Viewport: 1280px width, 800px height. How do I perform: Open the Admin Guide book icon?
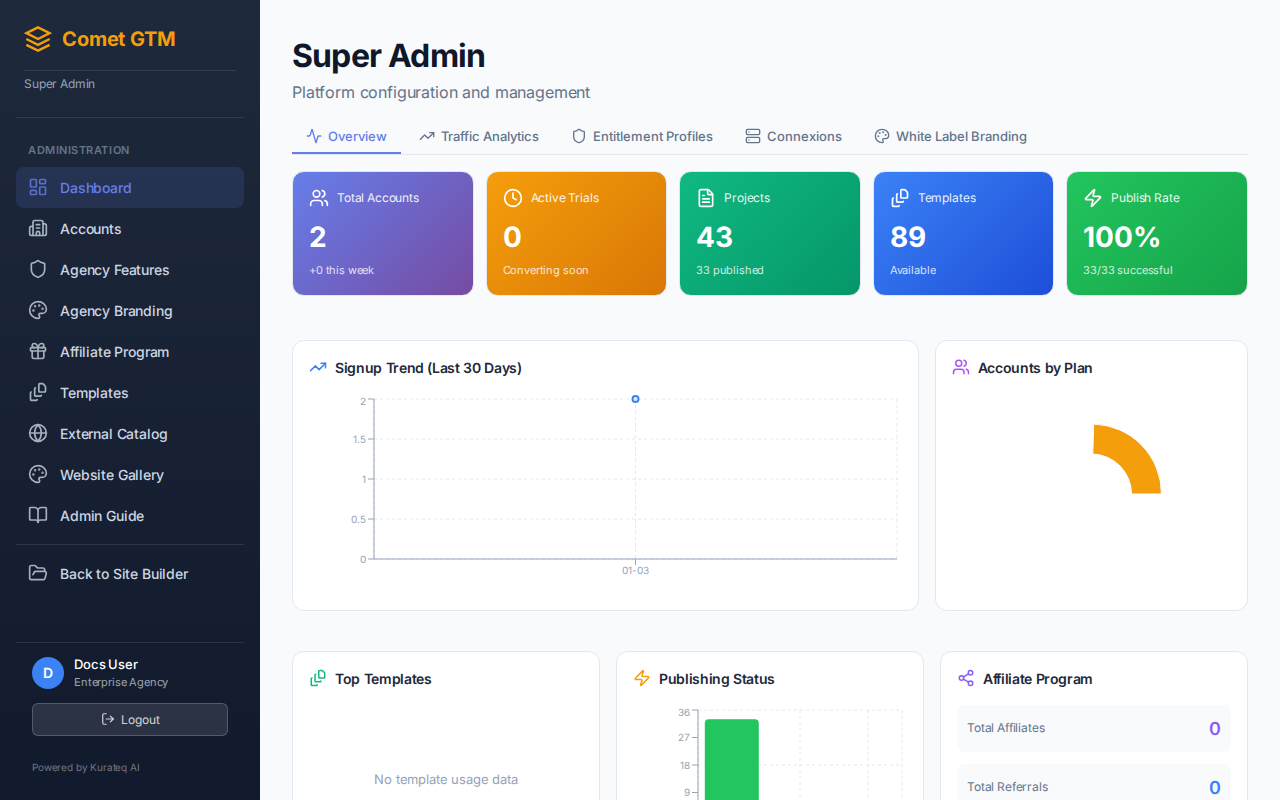tap(37, 515)
